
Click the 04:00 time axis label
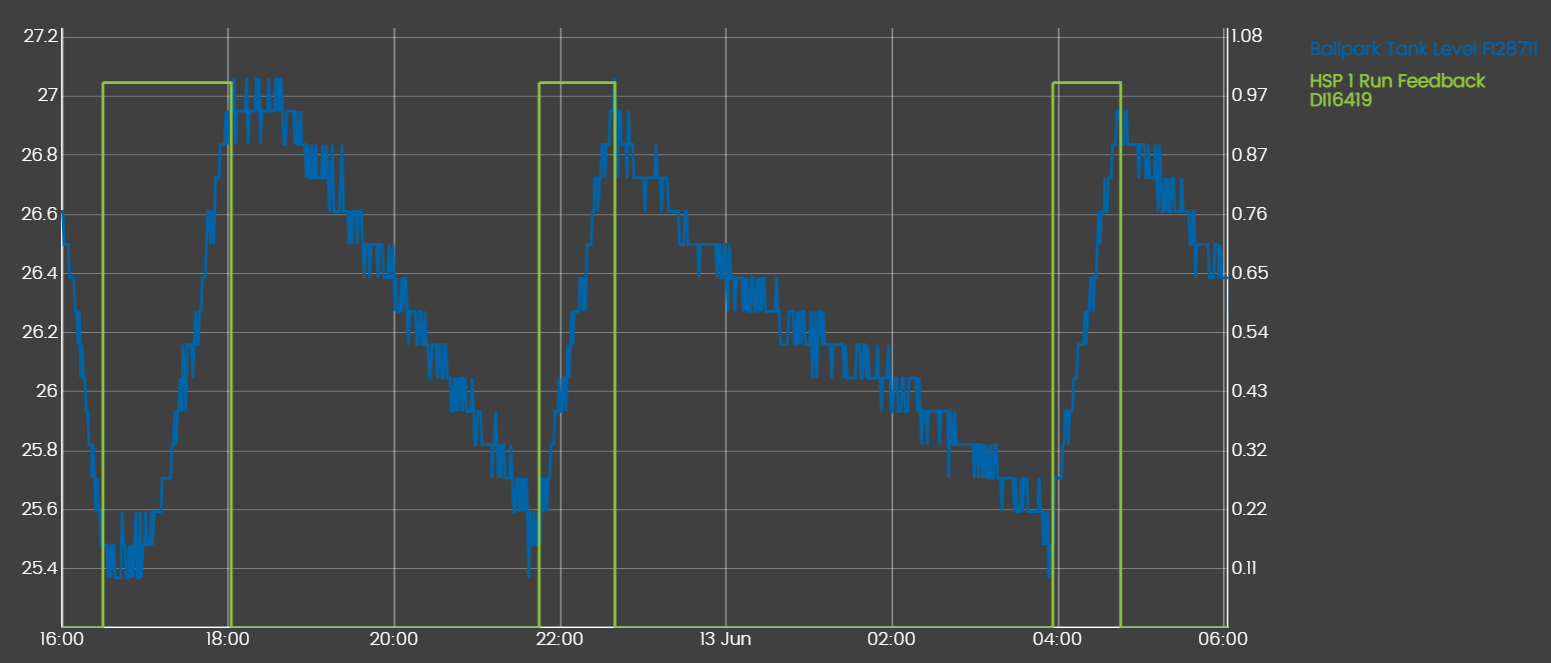[1058, 639]
